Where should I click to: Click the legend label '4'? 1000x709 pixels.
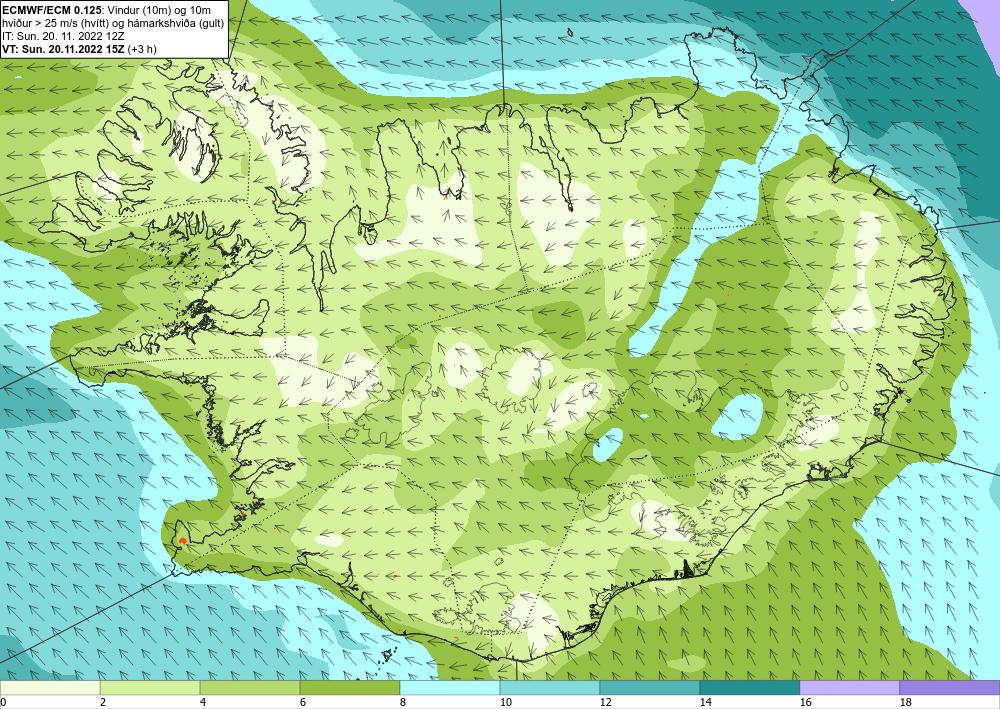tap(203, 703)
